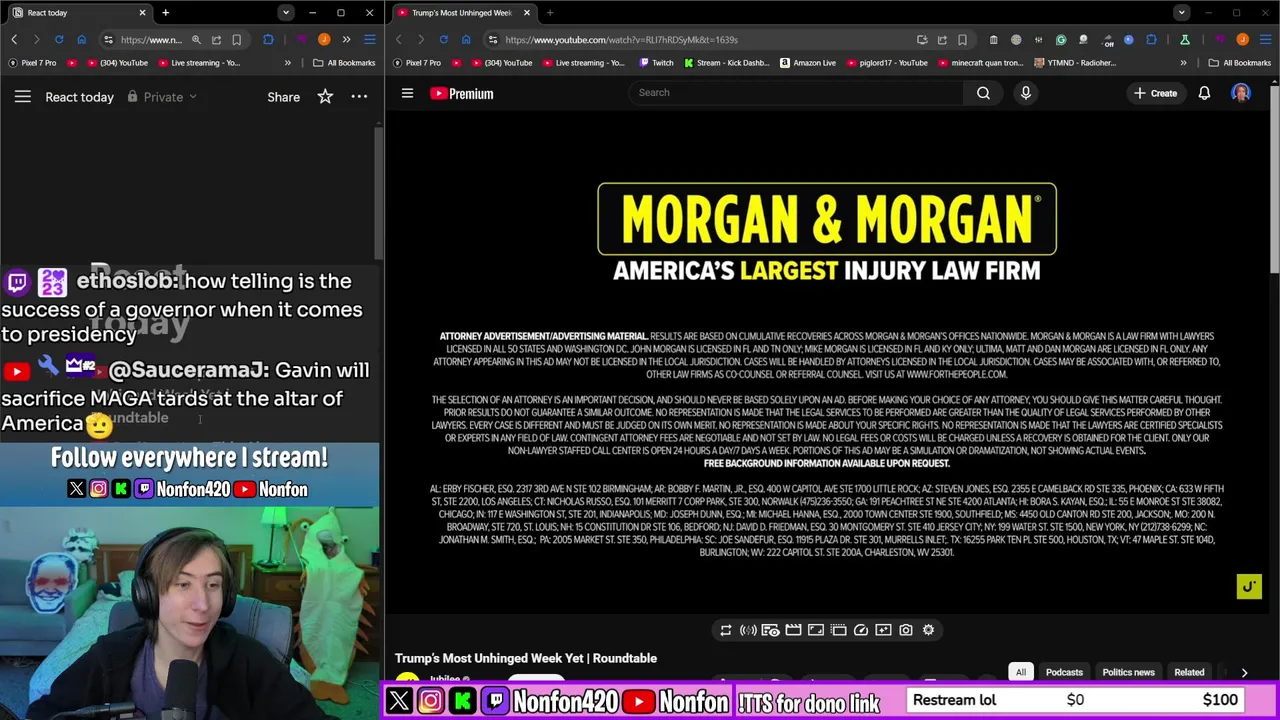Select the Podcasts filter chip
This screenshot has height=720, width=1280.
click(1064, 672)
